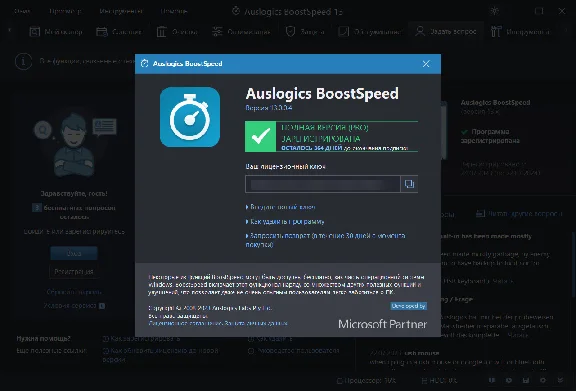Screen dimensions: 576x391
Task: Click the left arrow beside the tab strip
Action: [x=10, y=31]
